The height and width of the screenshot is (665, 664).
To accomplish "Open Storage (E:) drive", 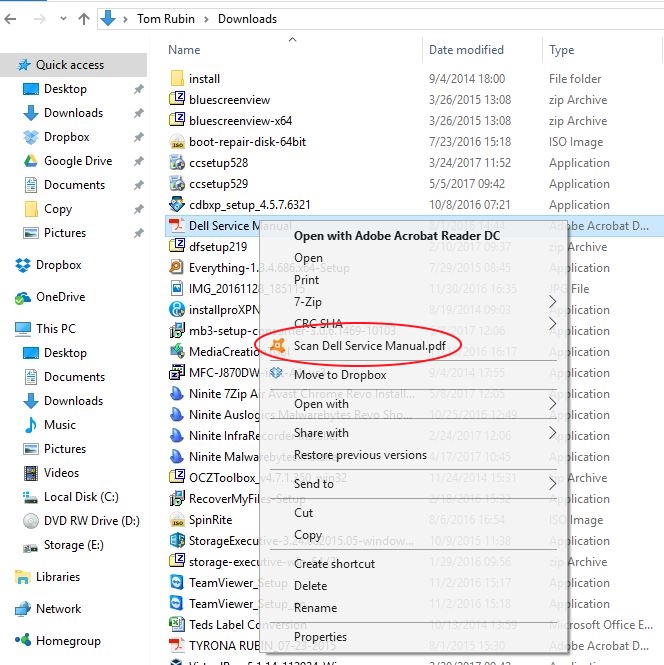I will pos(73,545).
